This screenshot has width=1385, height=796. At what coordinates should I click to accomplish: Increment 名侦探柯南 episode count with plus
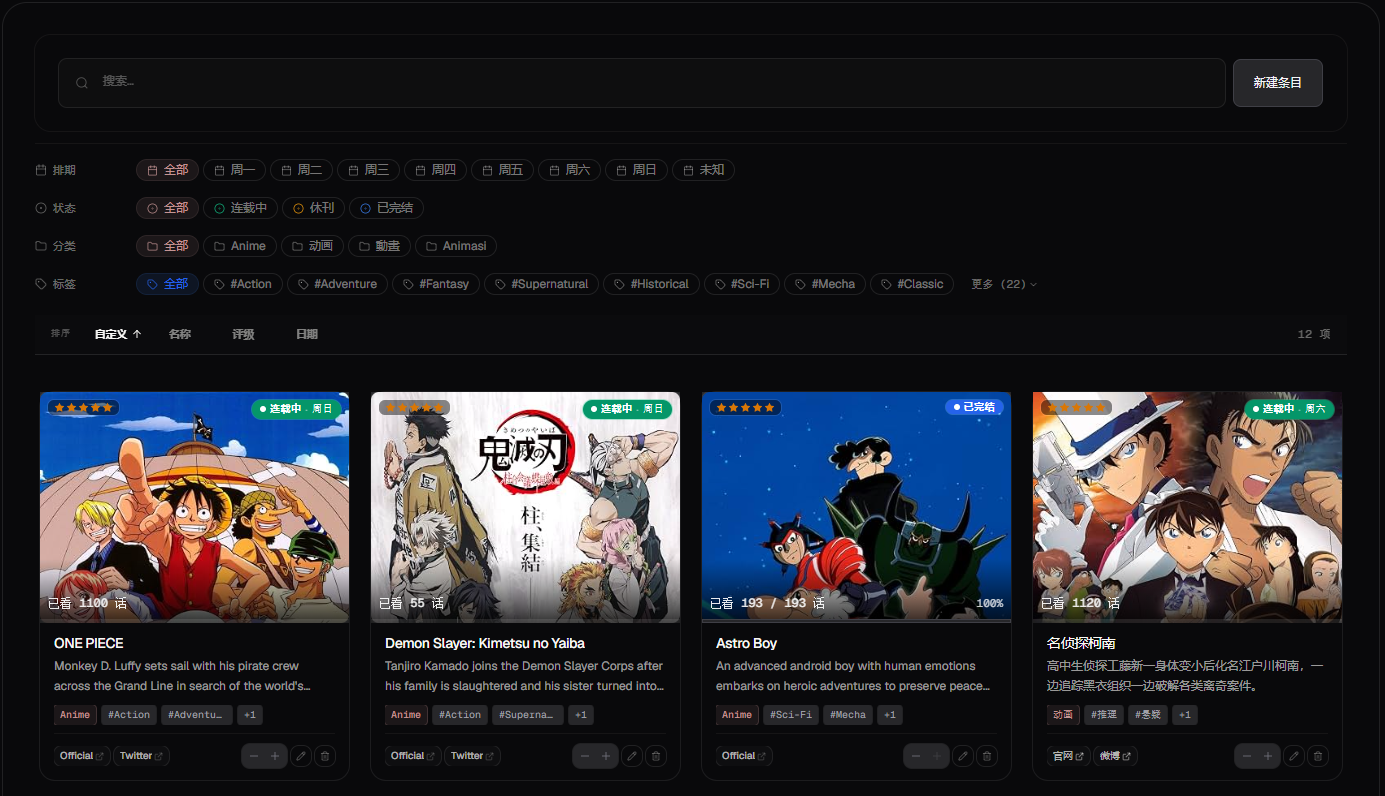point(1268,756)
